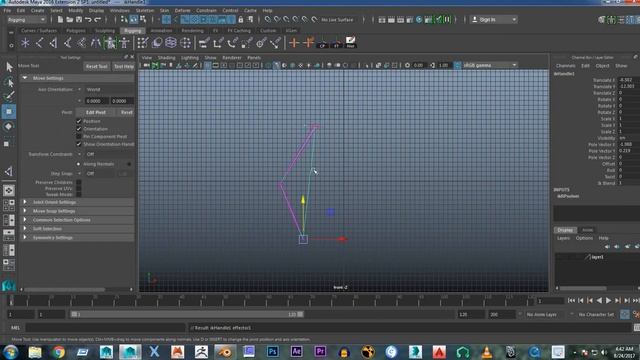
Task: Open Google Chrome from the taskbar
Action: click(x=58, y=352)
